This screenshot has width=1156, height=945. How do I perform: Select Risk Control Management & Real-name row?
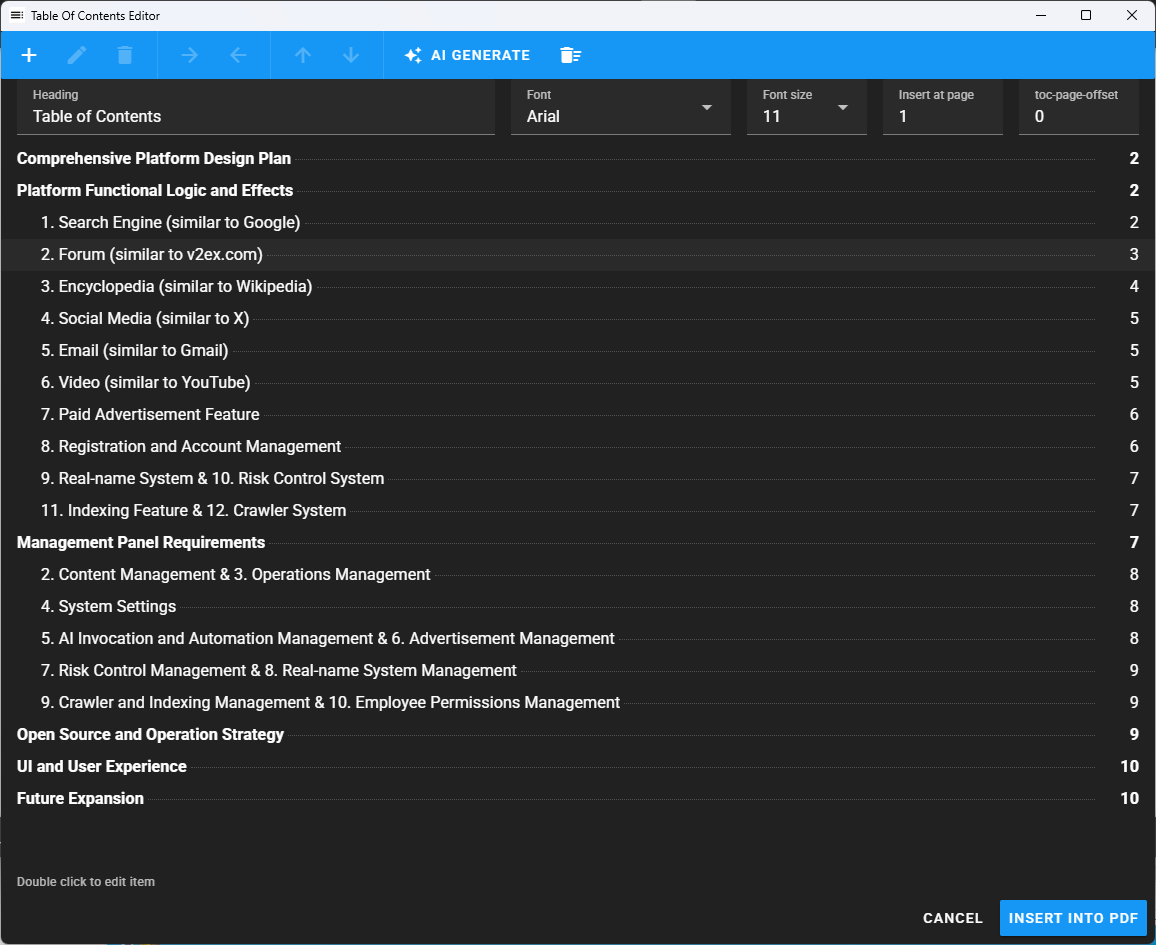pyautogui.click(x=578, y=670)
